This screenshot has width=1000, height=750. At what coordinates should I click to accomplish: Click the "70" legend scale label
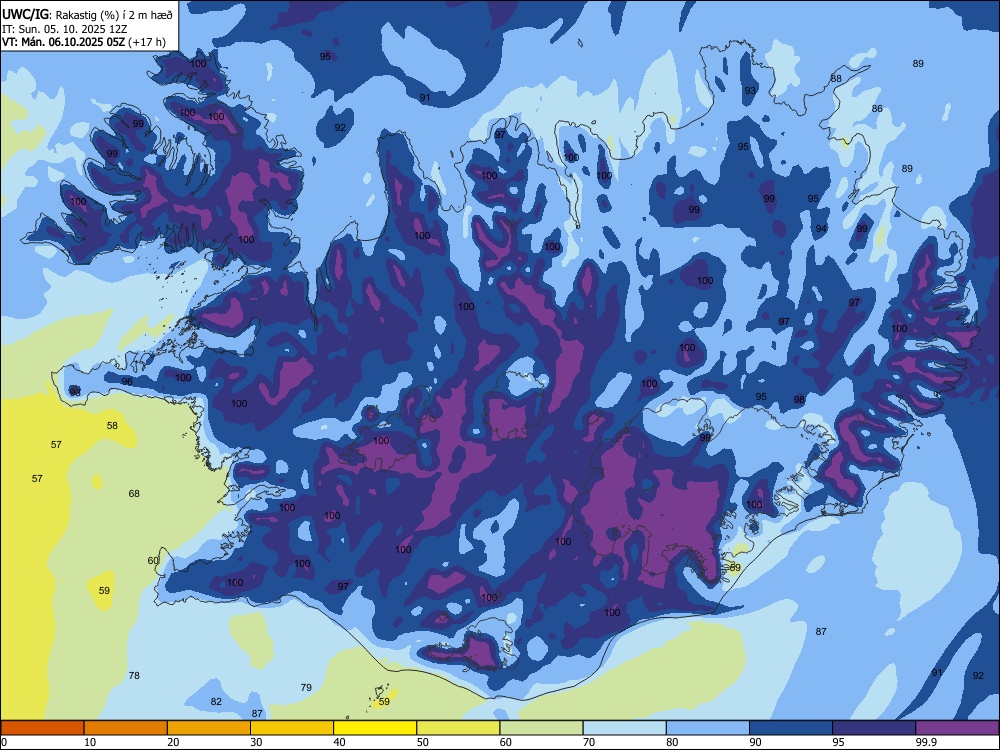click(x=589, y=742)
